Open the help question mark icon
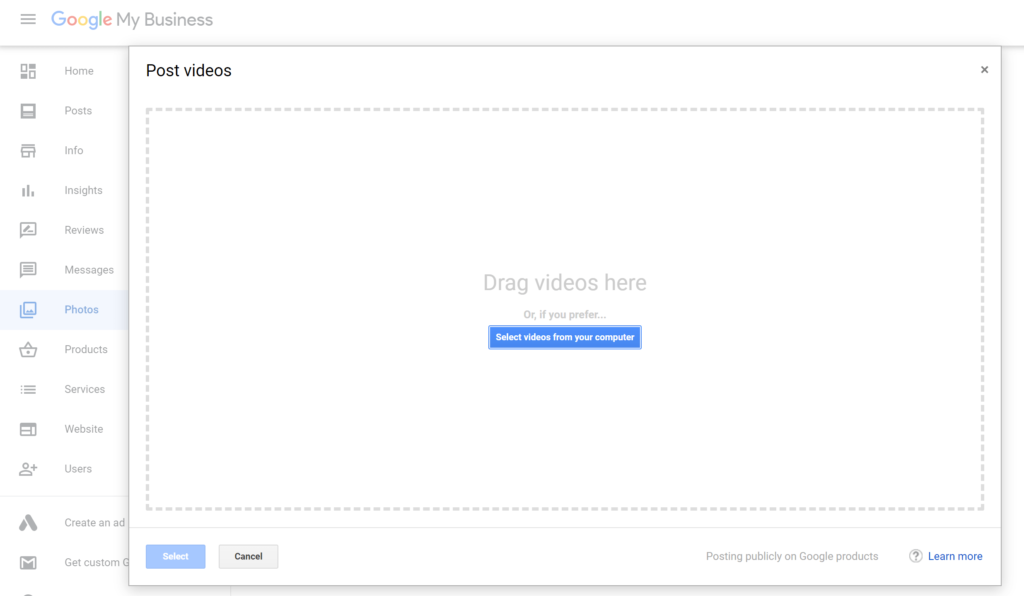1024x596 pixels. pyautogui.click(x=915, y=556)
